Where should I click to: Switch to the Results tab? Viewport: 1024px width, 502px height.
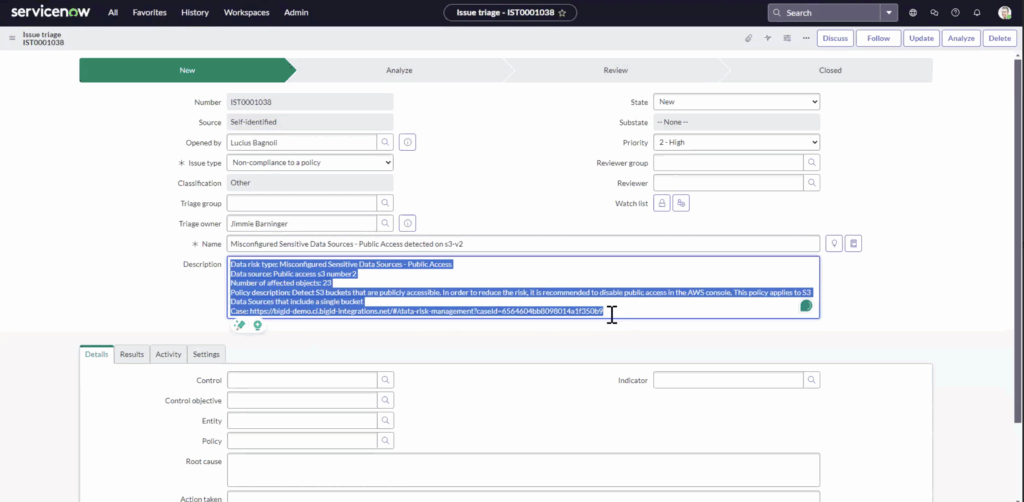132,354
